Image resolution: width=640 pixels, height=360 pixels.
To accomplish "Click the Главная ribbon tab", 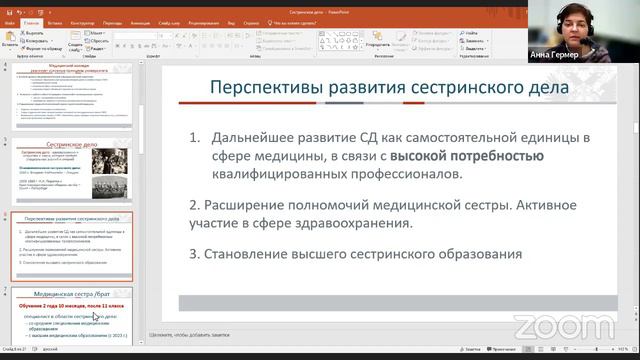I will point(31,23).
